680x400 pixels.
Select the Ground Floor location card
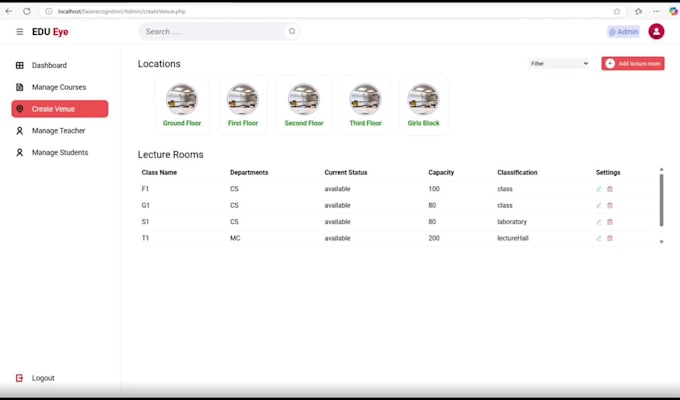(182, 105)
